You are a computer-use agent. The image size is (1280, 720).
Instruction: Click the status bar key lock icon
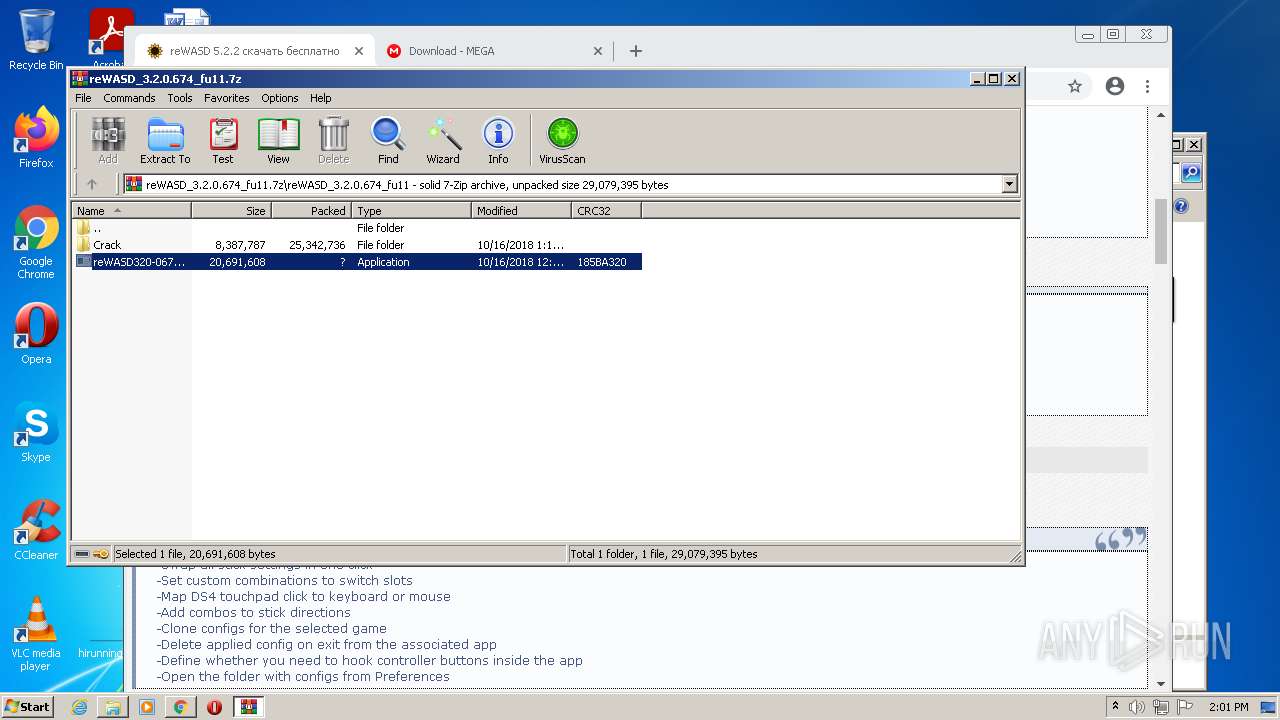tap(100, 554)
